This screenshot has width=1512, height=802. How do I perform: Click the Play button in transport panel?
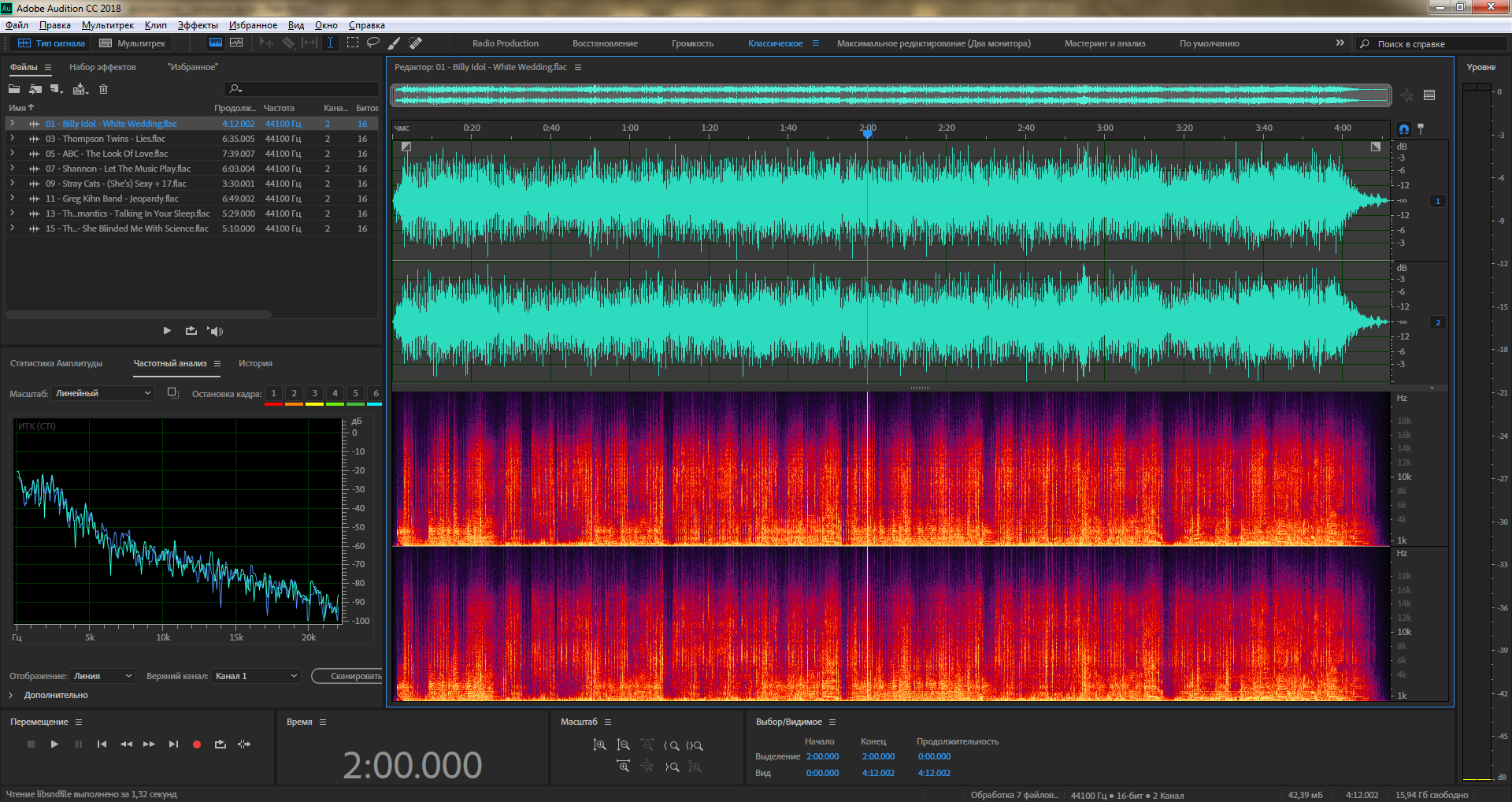coord(54,744)
